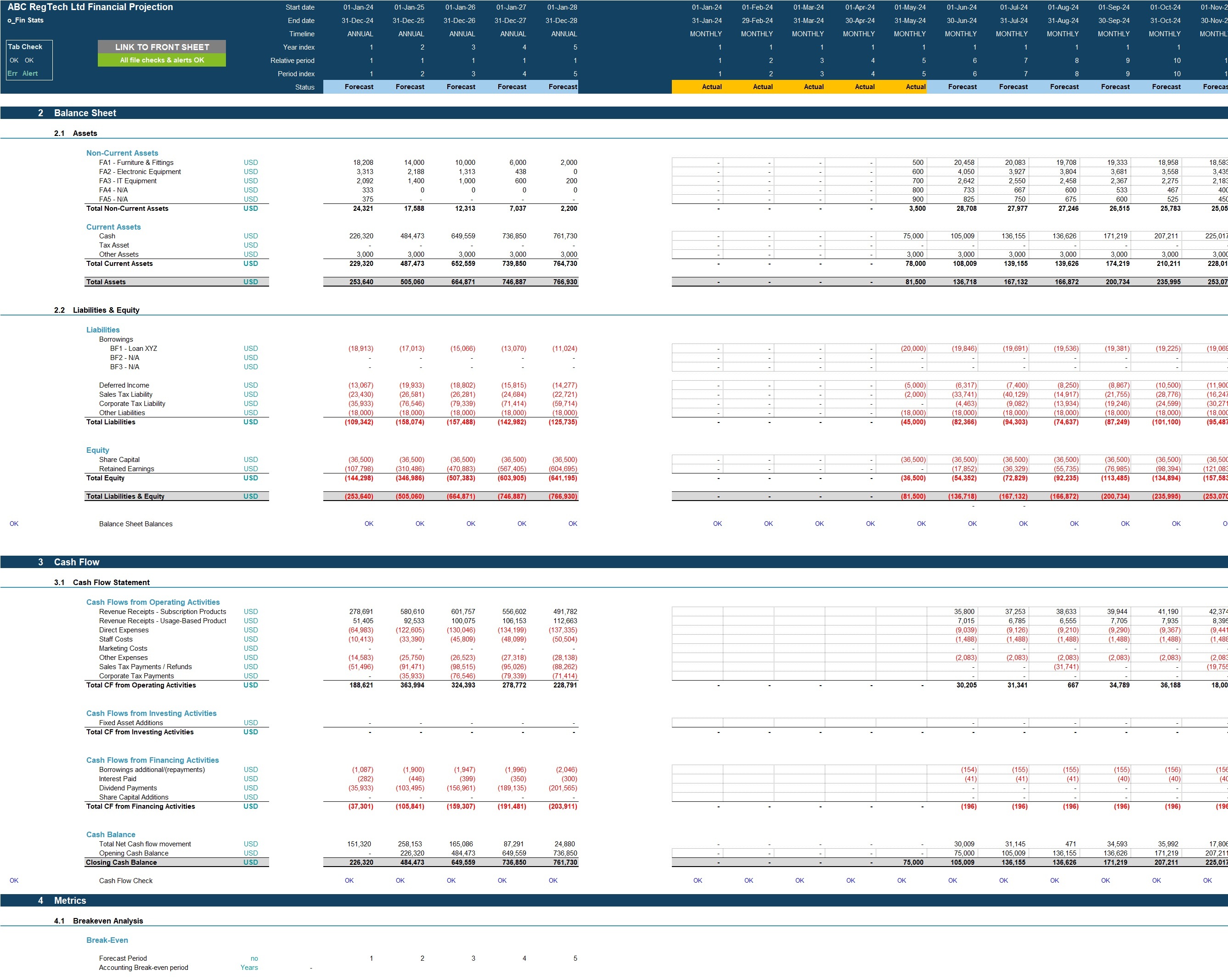Select Sales Tax Payments / Refunds label

pos(145,667)
